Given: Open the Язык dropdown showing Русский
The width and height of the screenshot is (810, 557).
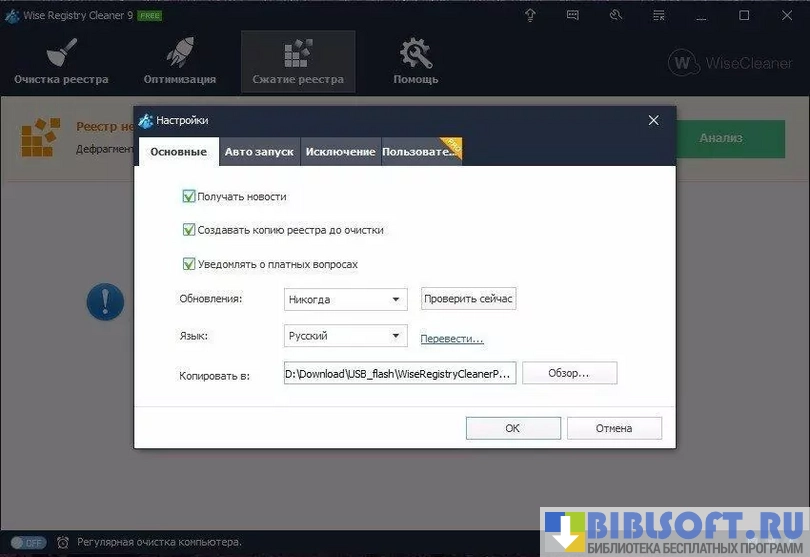Looking at the screenshot, I should pos(345,336).
